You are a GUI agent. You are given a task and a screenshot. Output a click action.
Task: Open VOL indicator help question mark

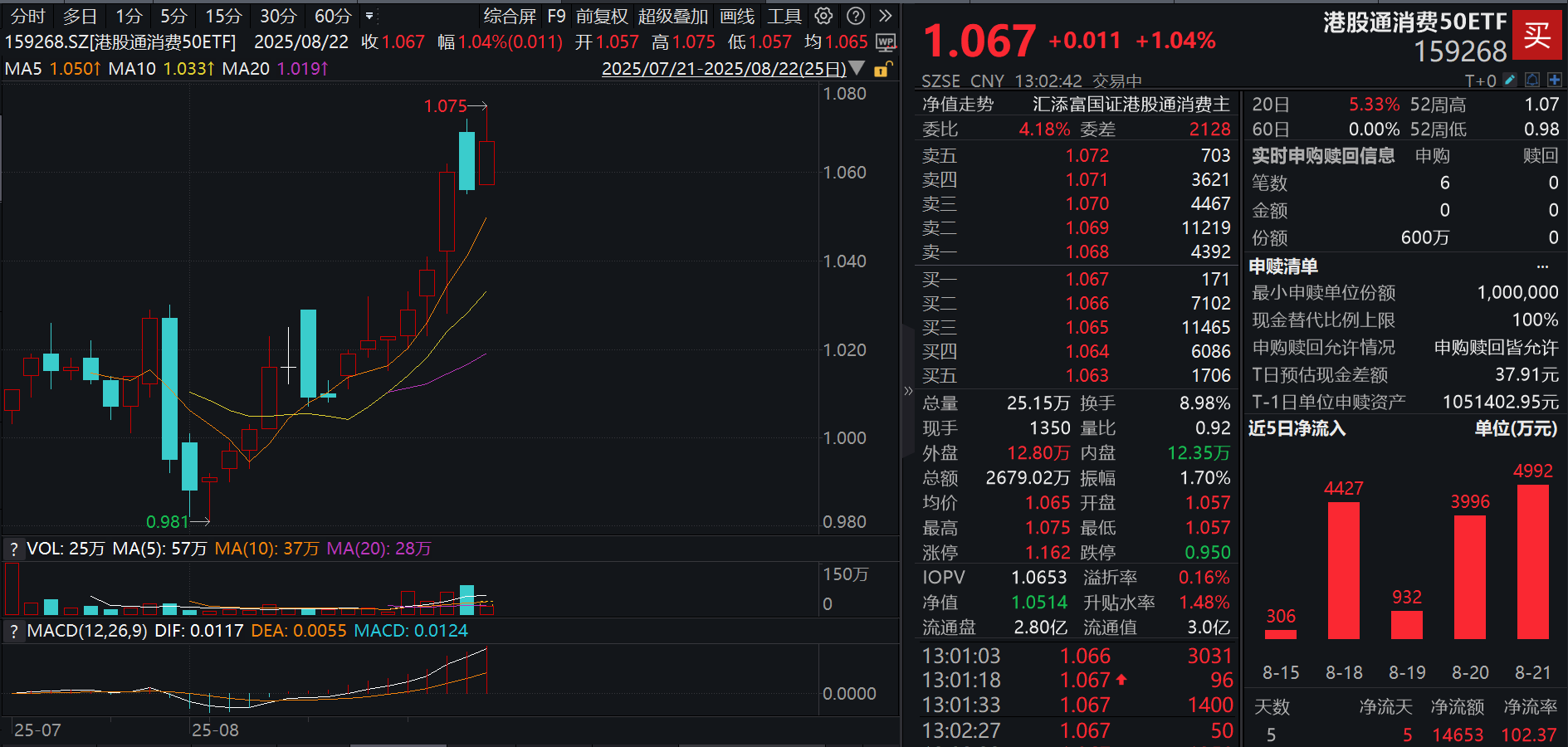click(13, 549)
